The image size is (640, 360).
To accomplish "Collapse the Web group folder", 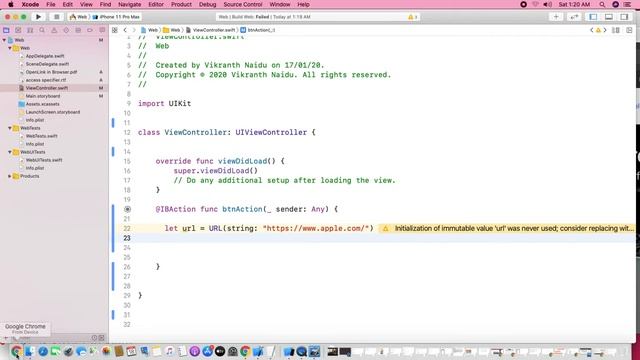I will pos(10,48).
